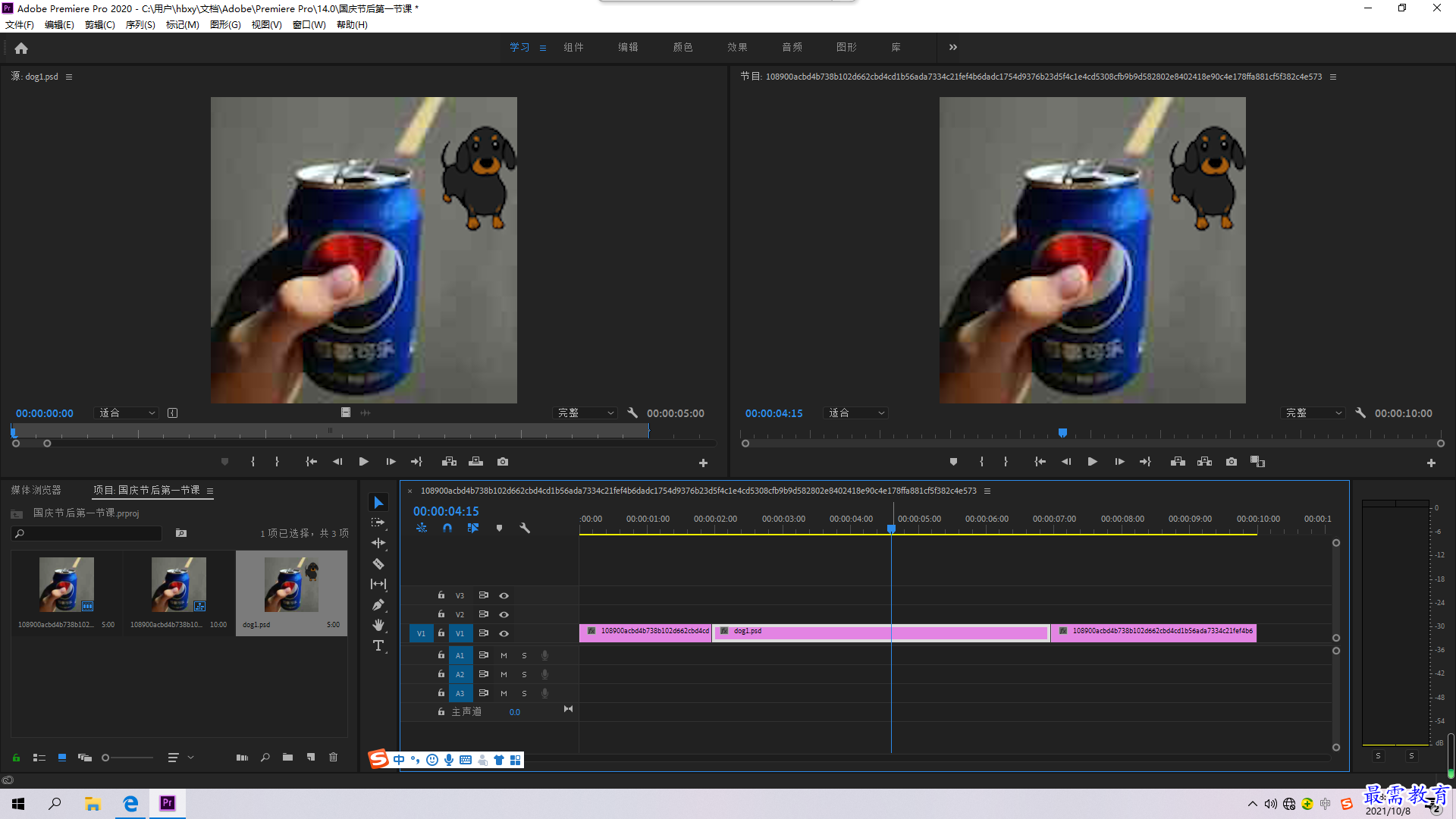Create new bin folder icon
This screenshot has height=819, width=1456.
click(287, 757)
